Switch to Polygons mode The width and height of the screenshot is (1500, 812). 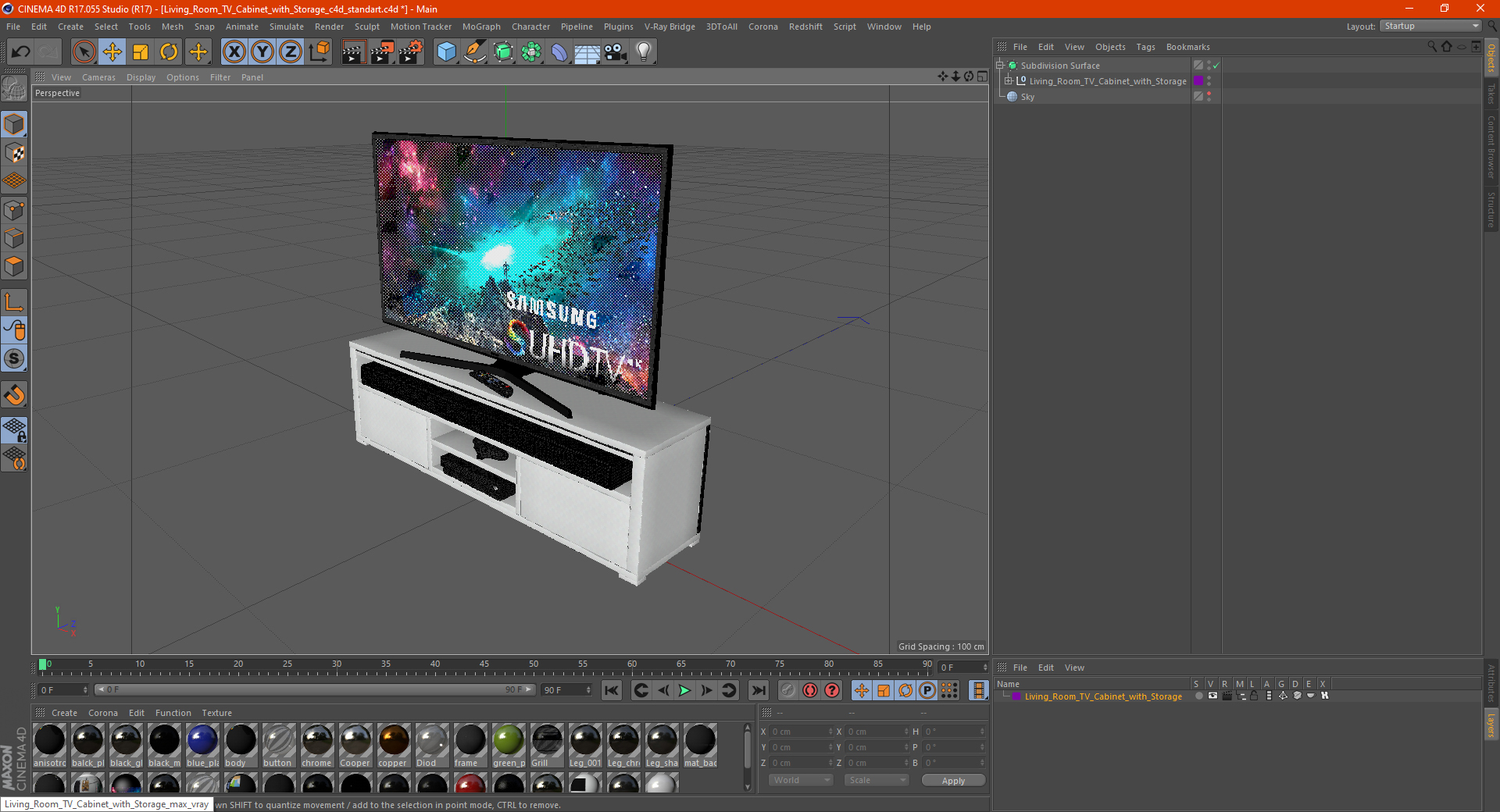point(14,266)
